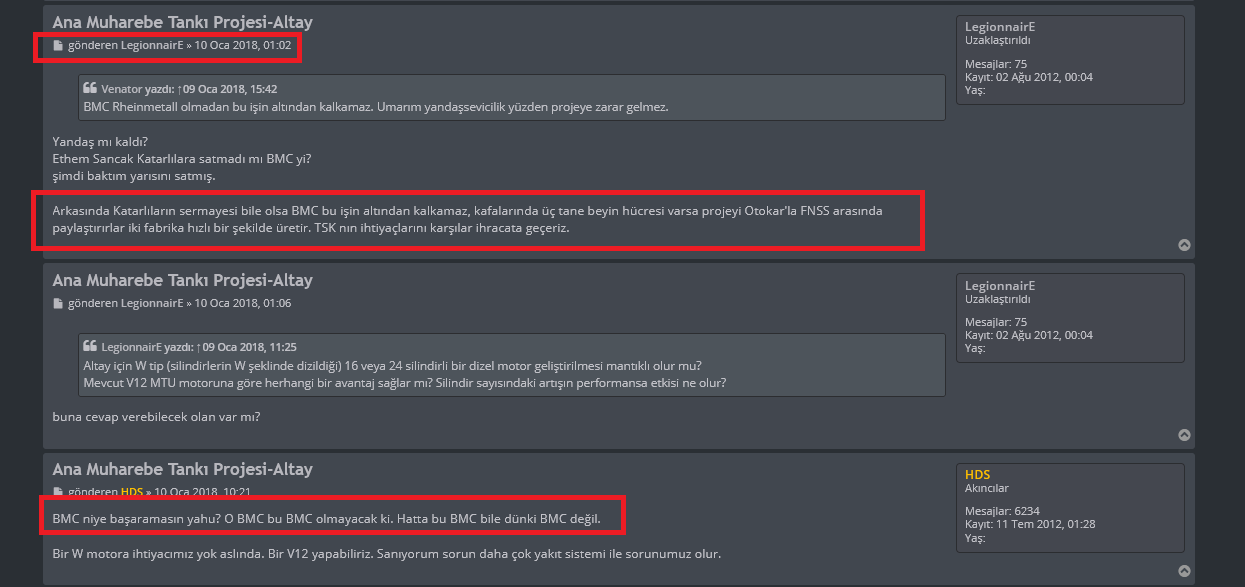Open LegionnairE profile from the first post's sidebar
This screenshot has height=587, width=1245.
coord(1000,26)
